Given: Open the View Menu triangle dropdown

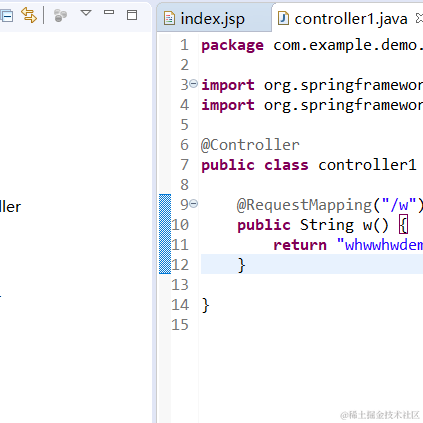Looking at the screenshot, I should pyautogui.click(x=86, y=13).
